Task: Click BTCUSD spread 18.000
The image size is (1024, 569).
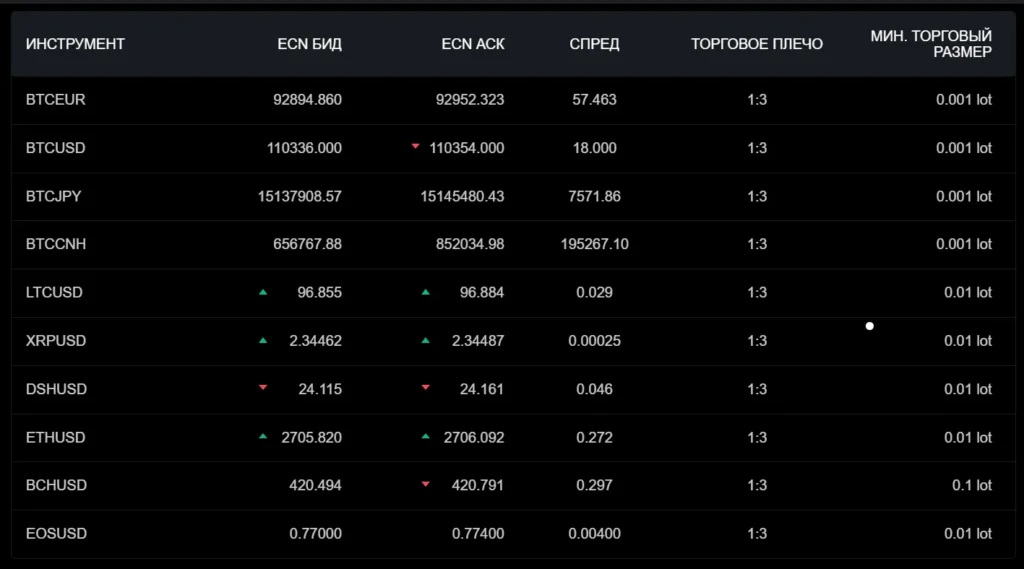Action: pos(594,148)
